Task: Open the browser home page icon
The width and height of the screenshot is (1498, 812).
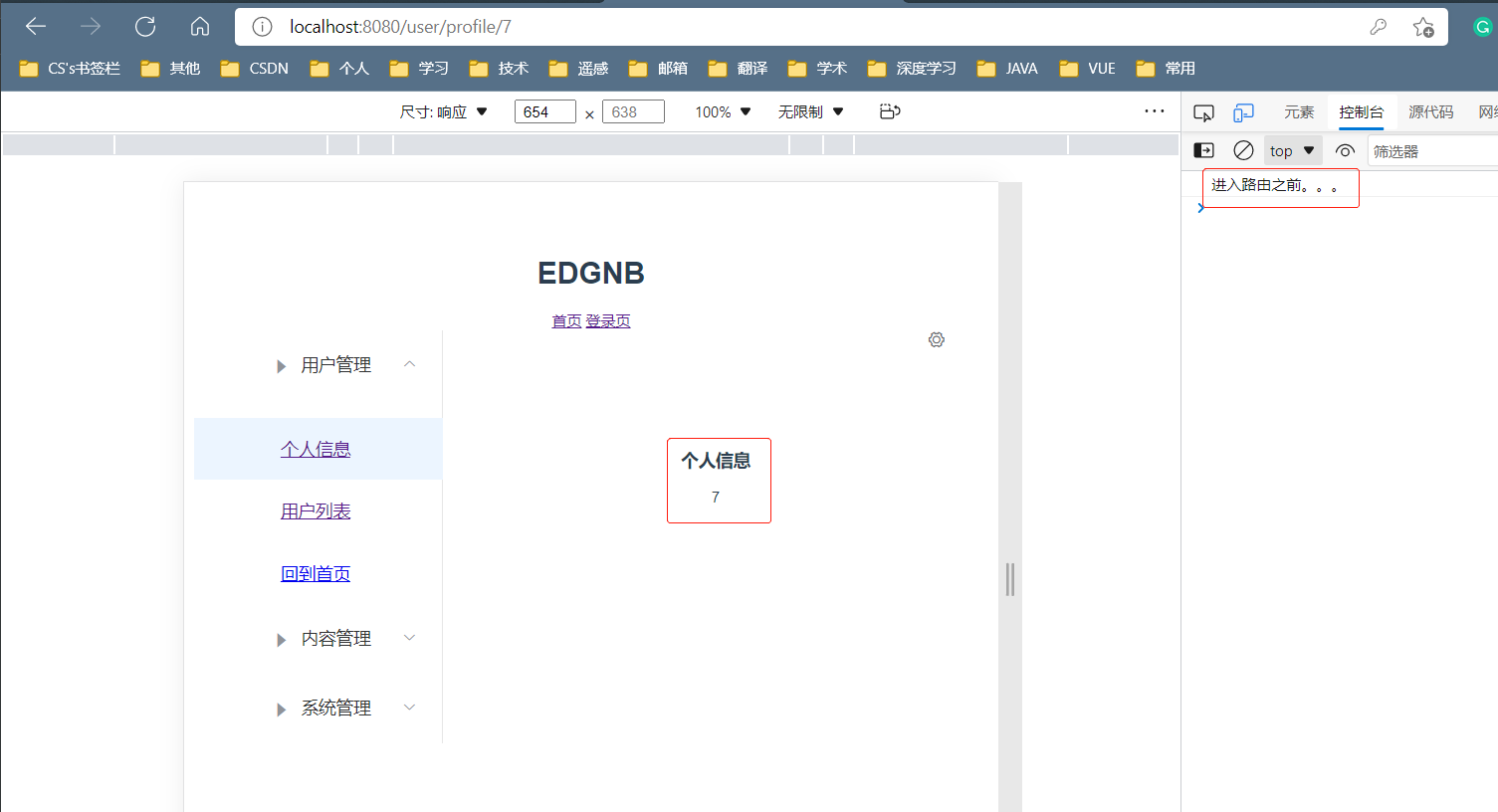Action: (200, 27)
